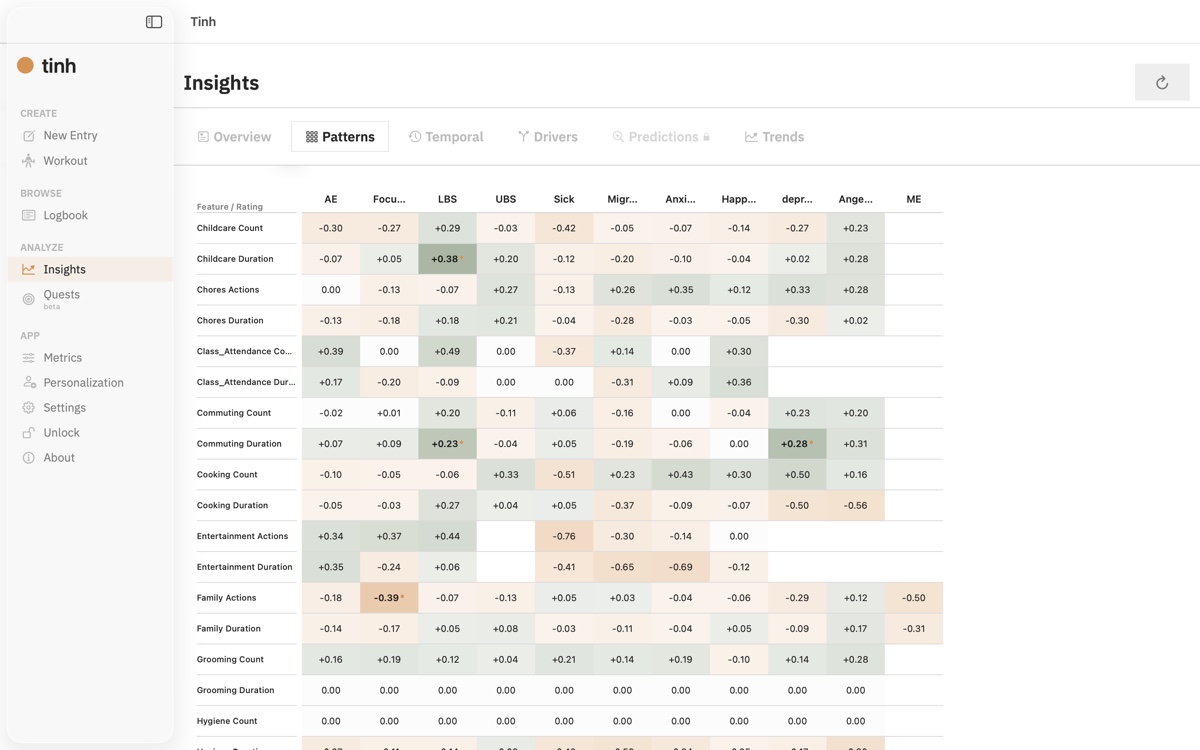This screenshot has height=750, width=1200.
Task: Click the -0.76 Entertainment Actions Sick cell
Action: click(x=564, y=536)
